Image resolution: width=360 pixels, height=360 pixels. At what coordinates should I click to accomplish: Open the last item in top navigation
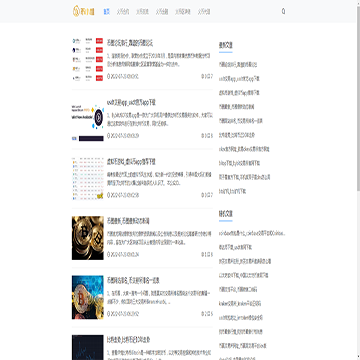pyautogui.click(x=204, y=12)
